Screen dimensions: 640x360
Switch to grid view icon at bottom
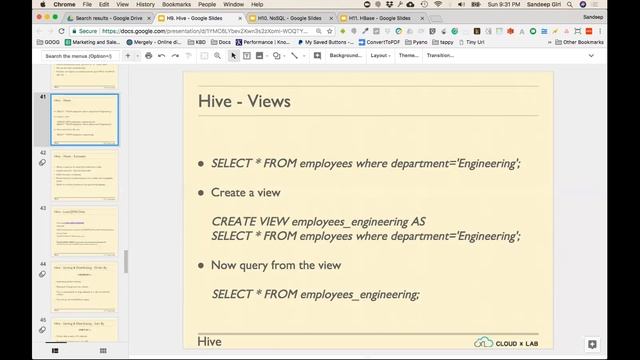[x=103, y=351]
